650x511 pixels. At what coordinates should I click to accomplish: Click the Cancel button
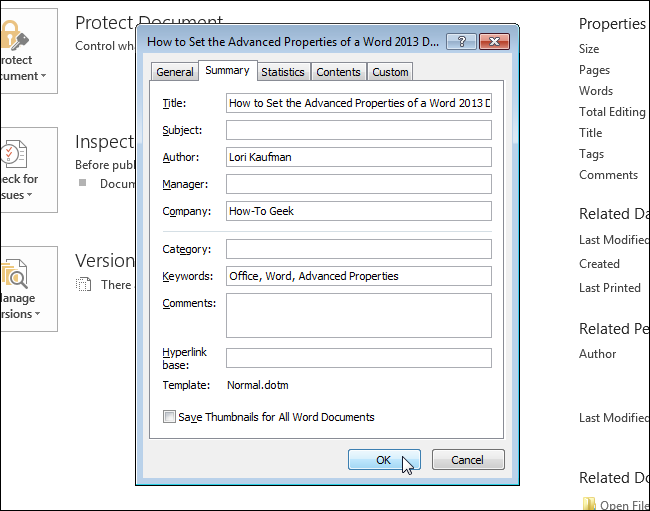point(468,460)
